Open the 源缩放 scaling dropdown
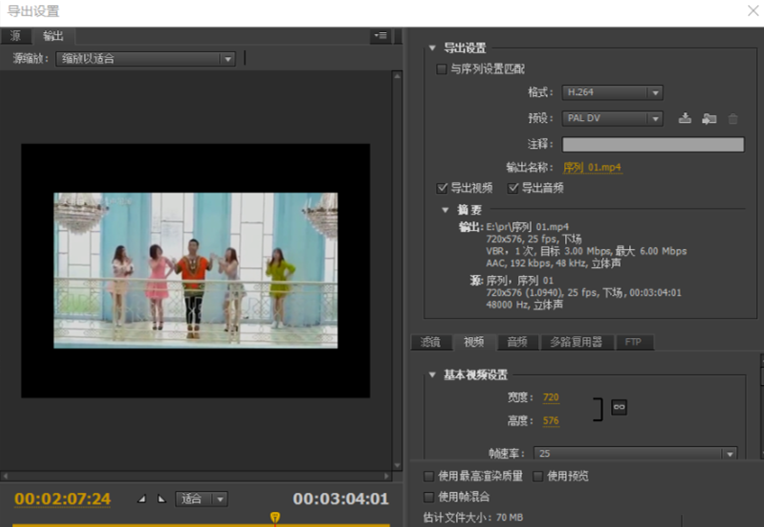Screen dimensions: 764x527 click(145, 59)
